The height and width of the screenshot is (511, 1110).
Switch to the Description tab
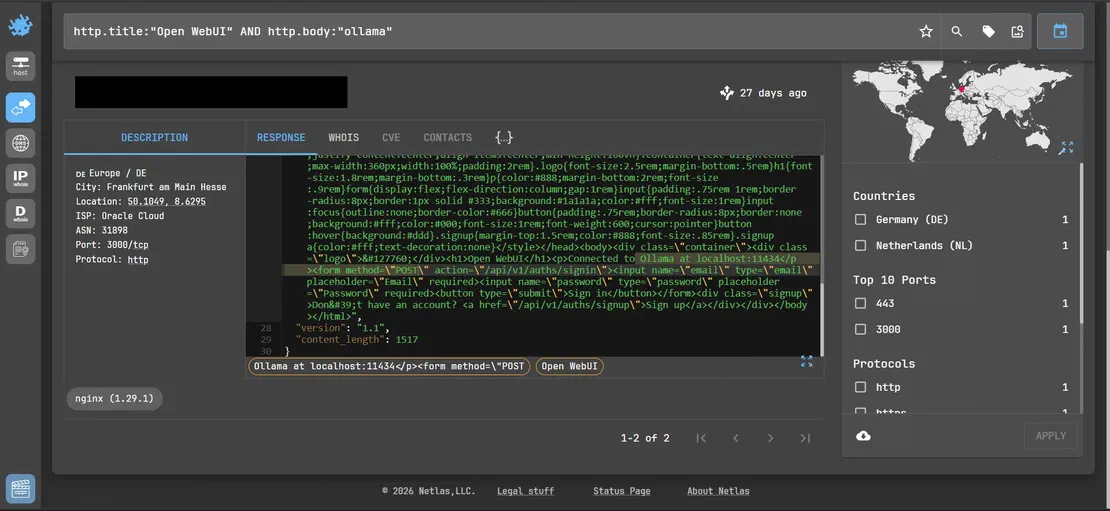(154, 137)
